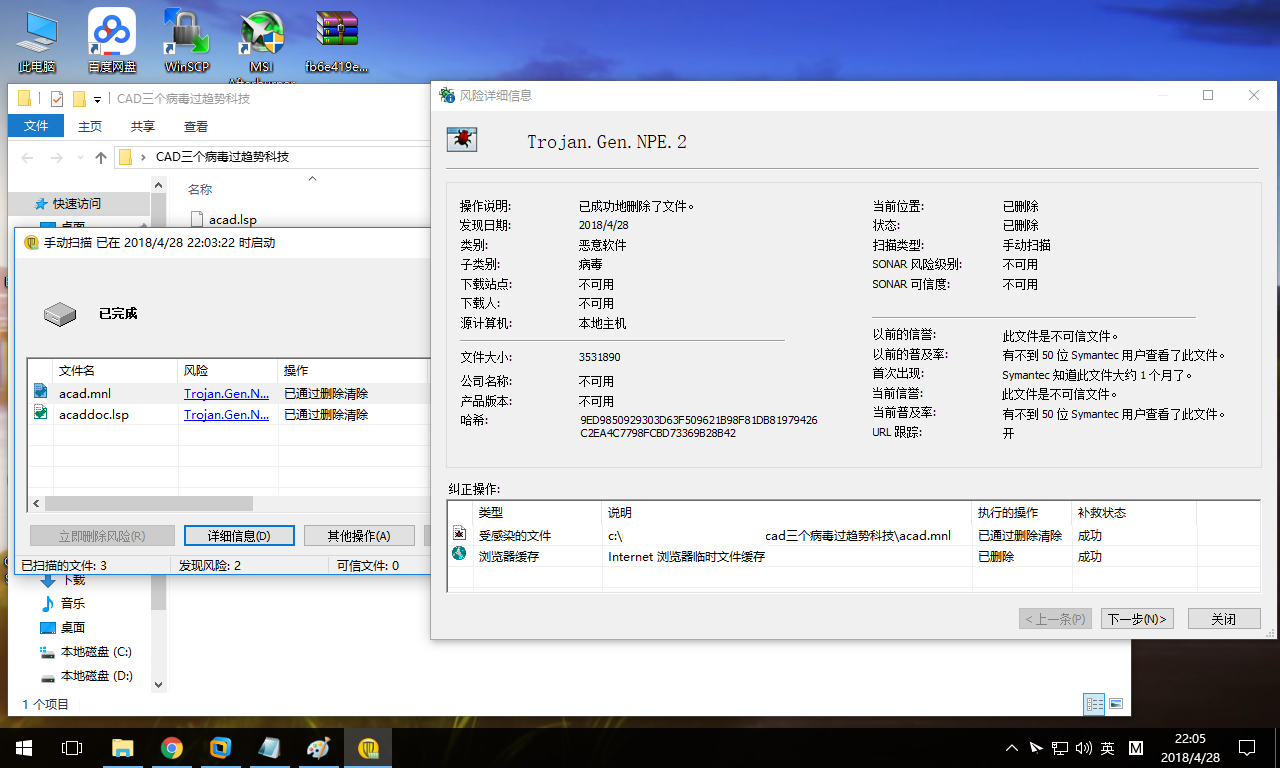The height and width of the screenshot is (768, 1280).
Task: Open the Notepad taskbar icon
Action: tap(269, 748)
